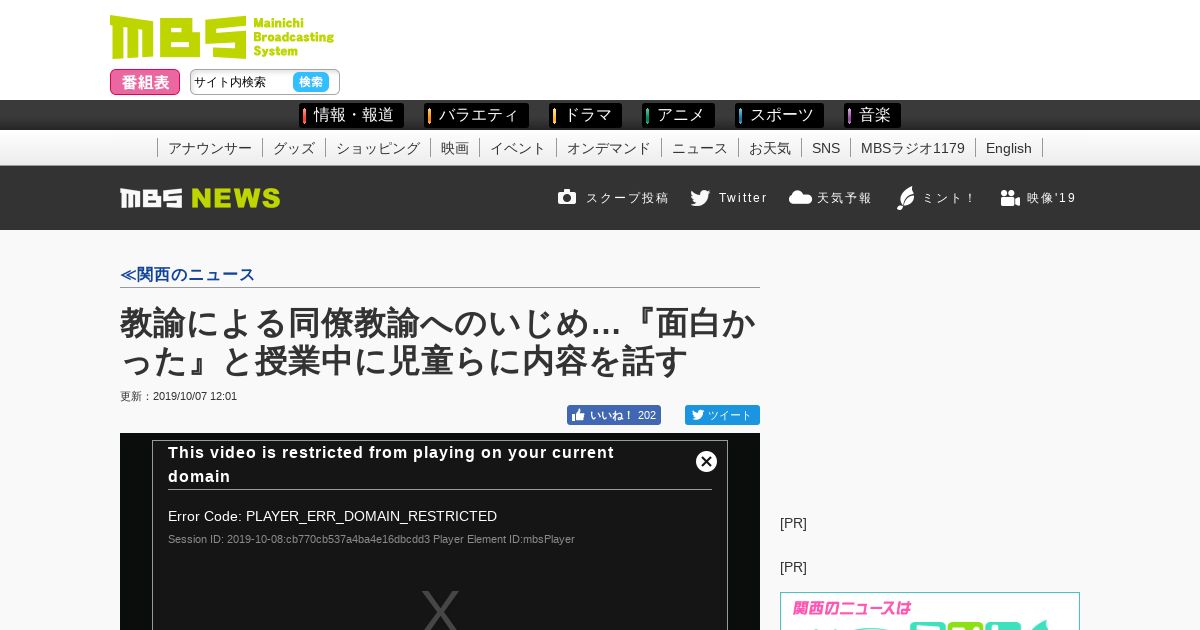The image size is (1200, 630).
Task: Click the Error Code PLAYER_ERR_DOMAIN_RESTRICTED text
Action: [332, 516]
